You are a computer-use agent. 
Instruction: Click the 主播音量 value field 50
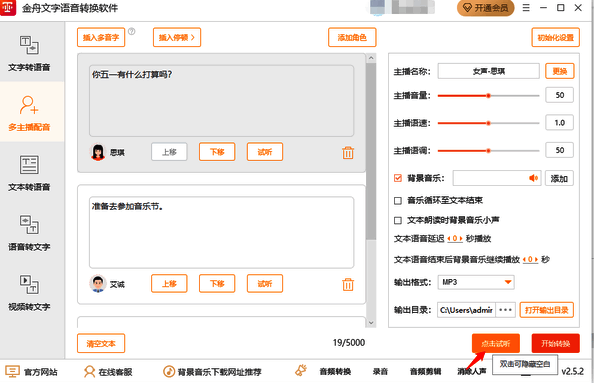[x=559, y=95]
